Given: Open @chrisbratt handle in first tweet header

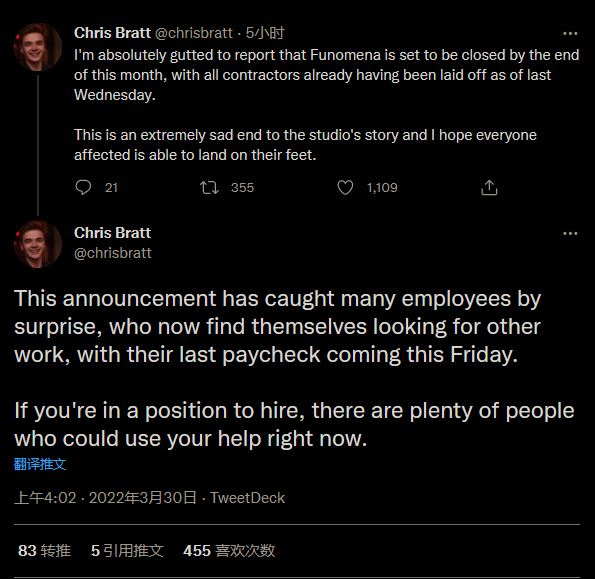Looking at the screenshot, I should [x=194, y=33].
